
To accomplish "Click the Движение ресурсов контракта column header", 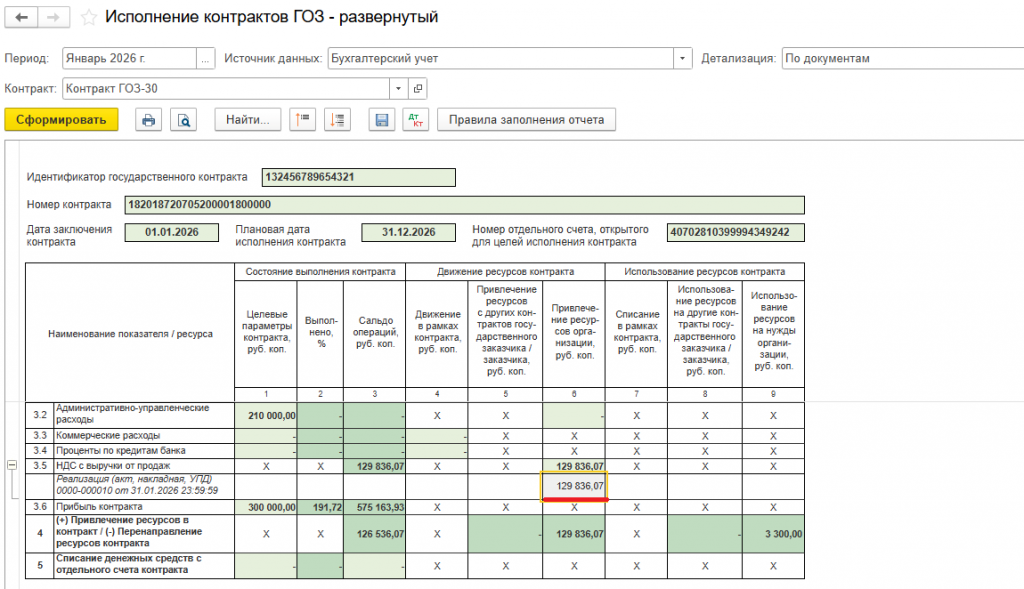I will [505, 272].
